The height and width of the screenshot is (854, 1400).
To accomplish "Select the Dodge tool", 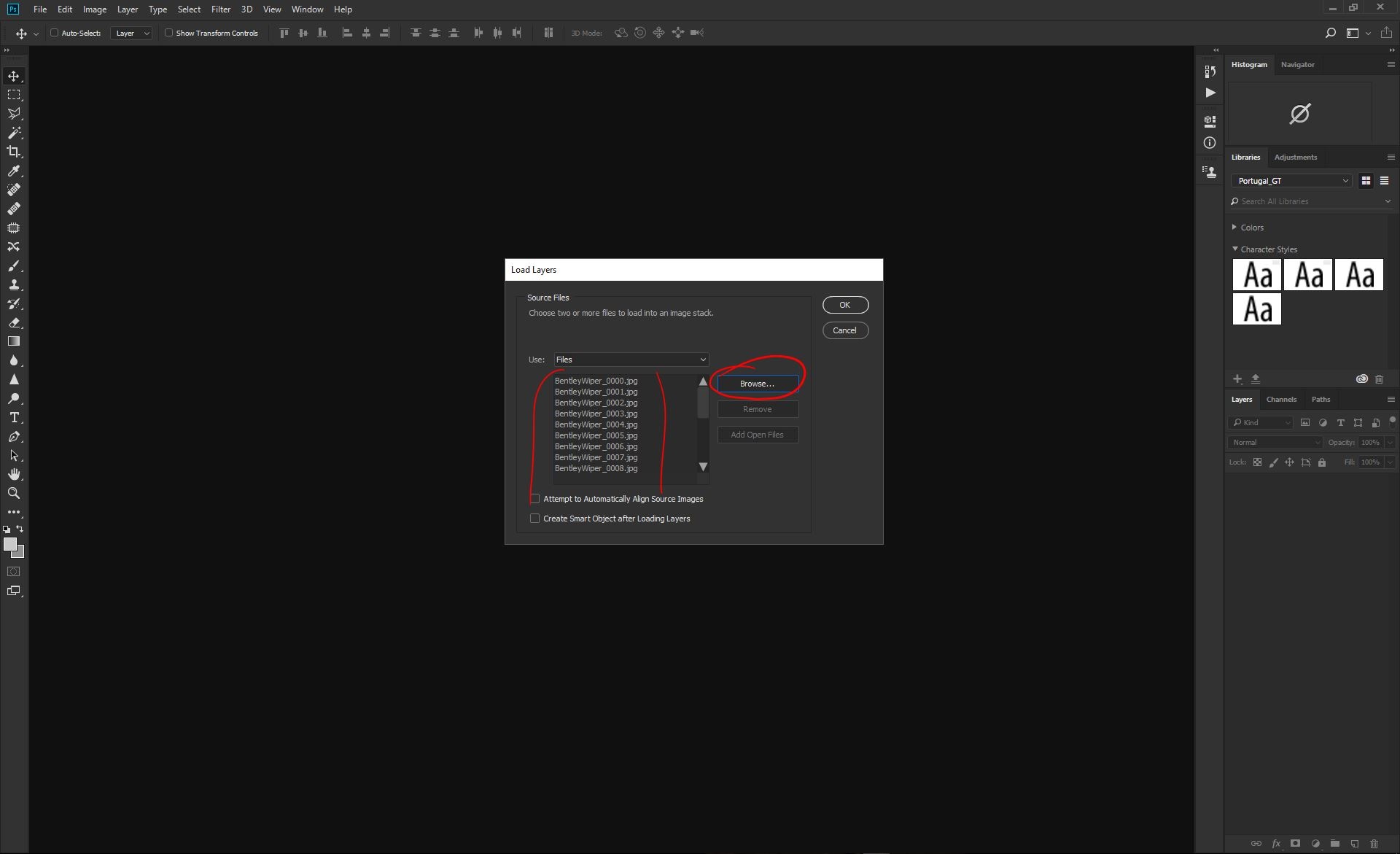I will point(14,399).
